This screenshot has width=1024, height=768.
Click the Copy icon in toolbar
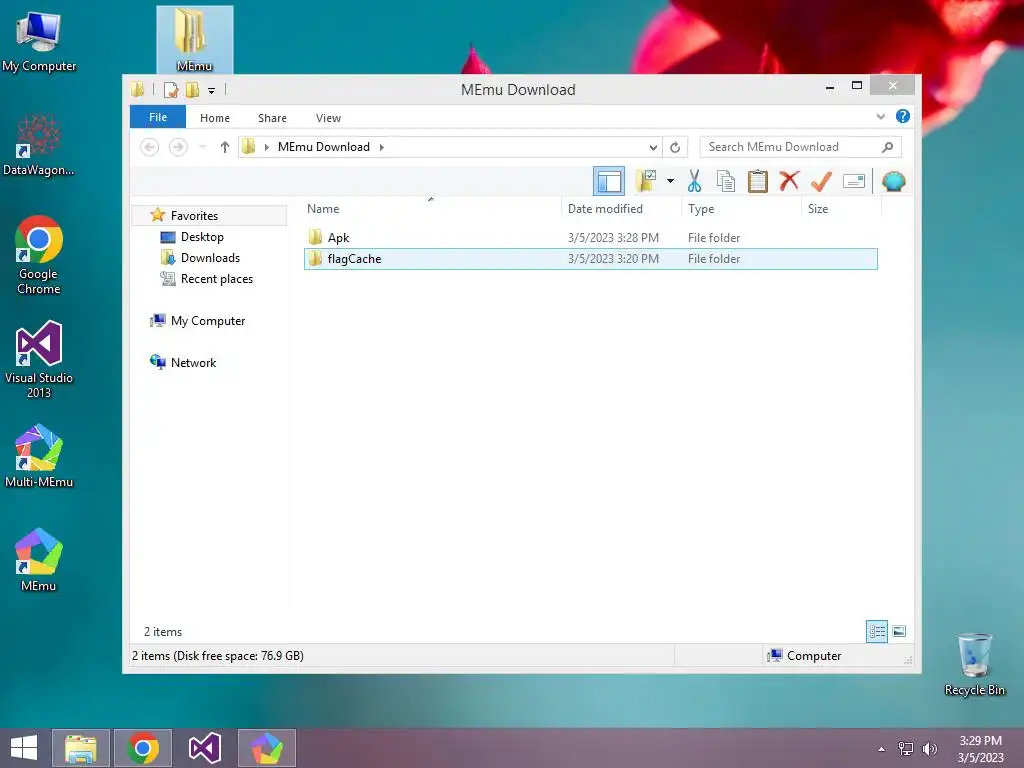click(x=726, y=181)
